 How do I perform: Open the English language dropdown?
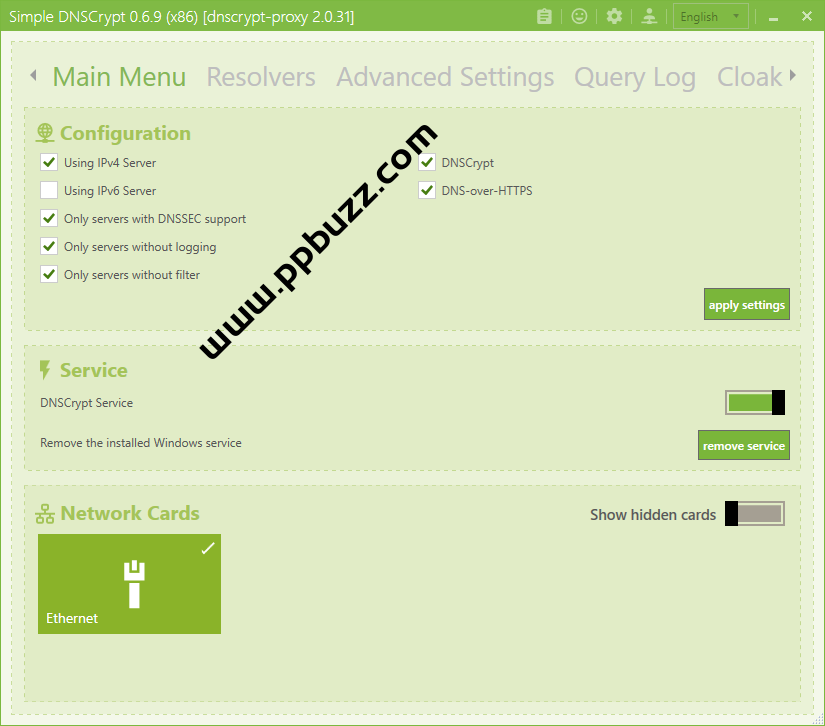pos(710,16)
